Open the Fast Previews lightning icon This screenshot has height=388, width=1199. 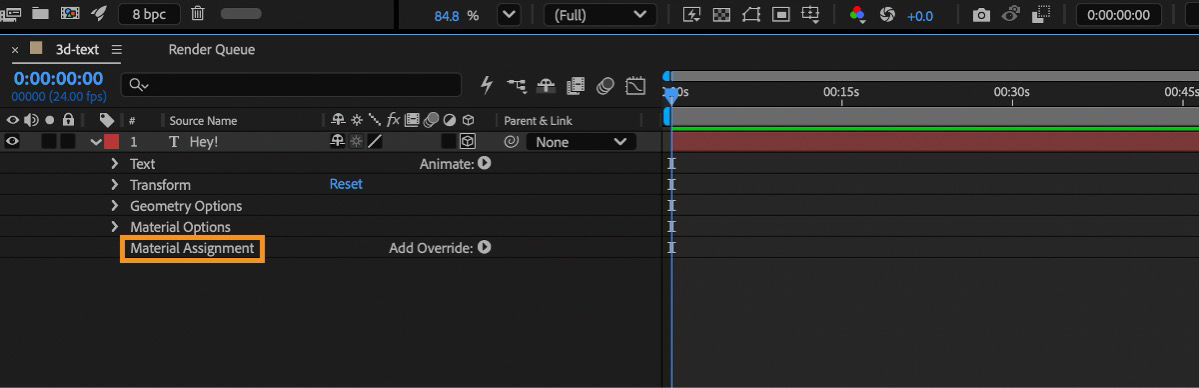click(691, 15)
